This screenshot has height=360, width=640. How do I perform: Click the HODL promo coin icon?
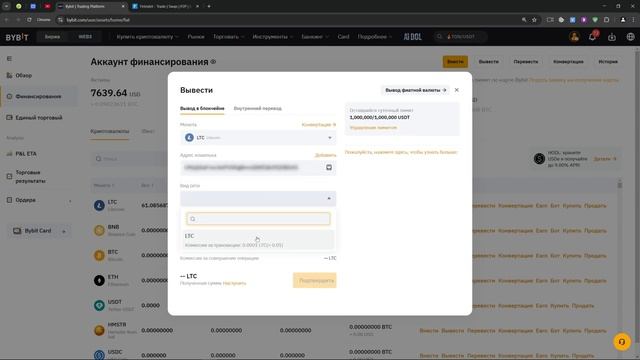tap(539, 159)
